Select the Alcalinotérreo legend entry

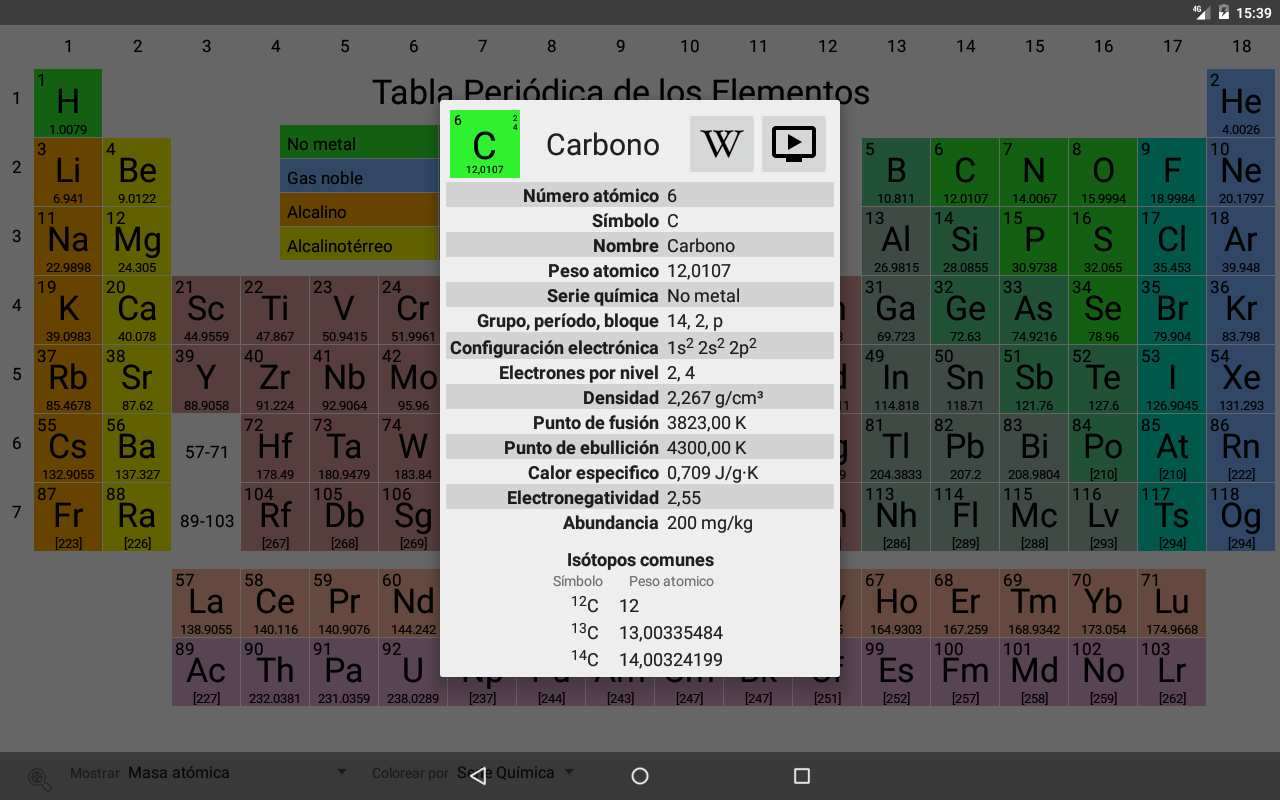[x=358, y=246]
